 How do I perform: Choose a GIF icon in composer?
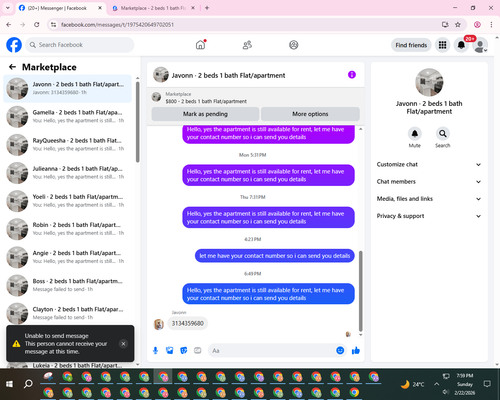tap(198, 350)
